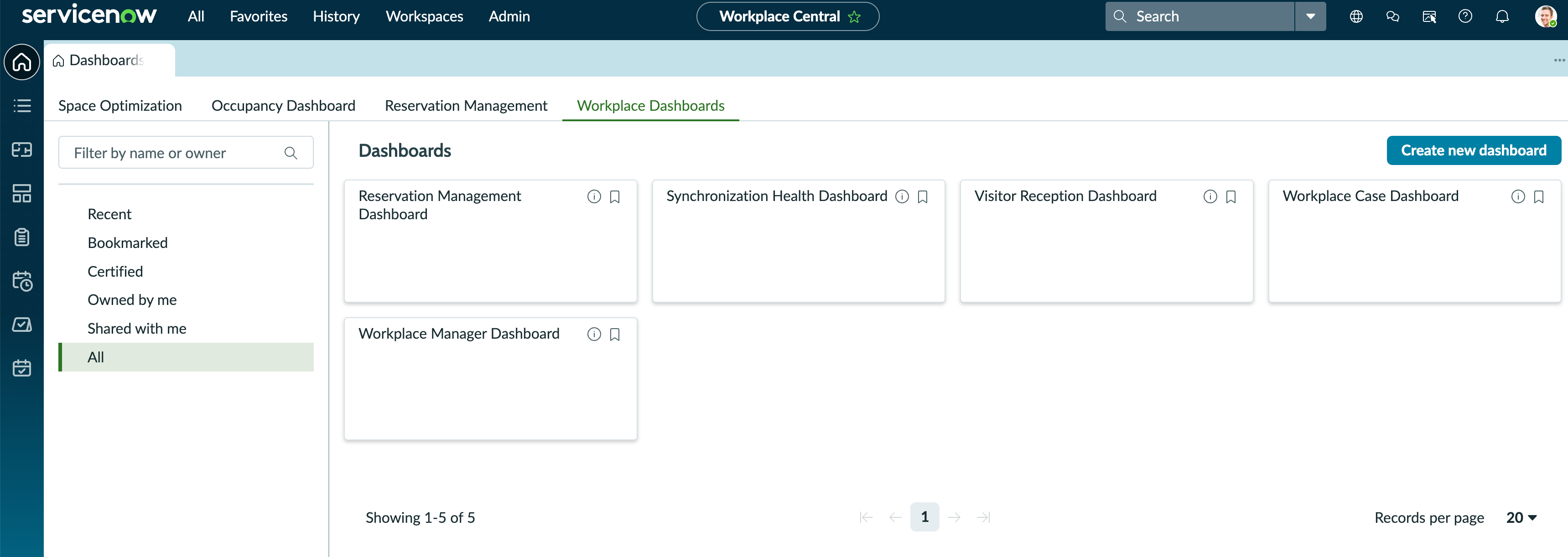The image size is (1568, 557).
Task: Open the clipboard sidebar icon
Action: 22,237
